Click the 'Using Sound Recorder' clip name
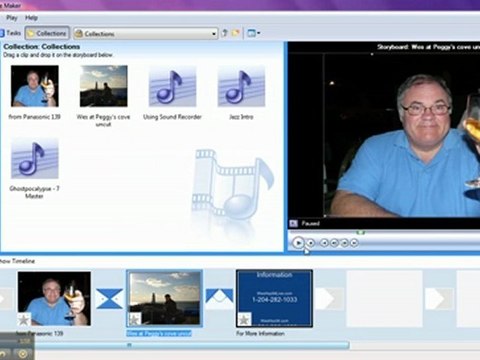Screen dimensions: 480x360 point(172,117)
